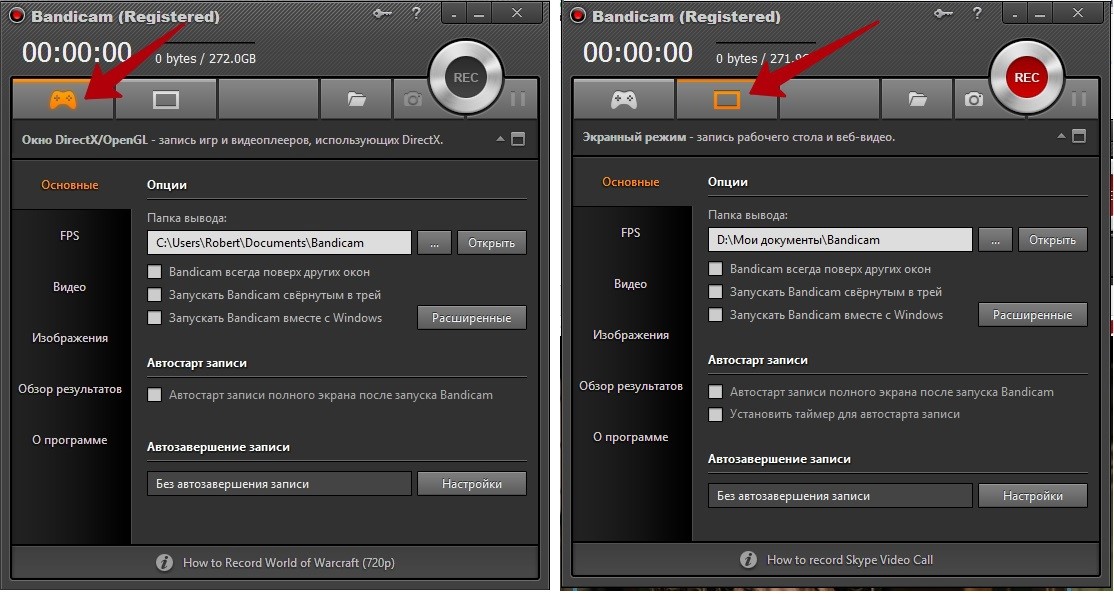Toggle 'Автостарт записи полного экрана' in left window
The width and height of the screenshot is (1114, 594).
(154, 395)
